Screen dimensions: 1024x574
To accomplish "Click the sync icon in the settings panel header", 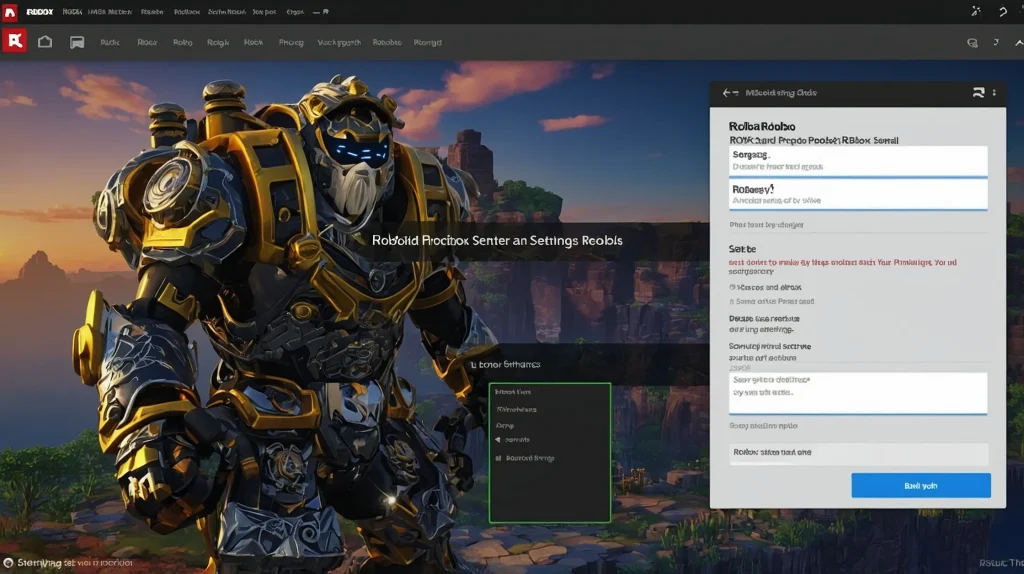I will point(978,93).
